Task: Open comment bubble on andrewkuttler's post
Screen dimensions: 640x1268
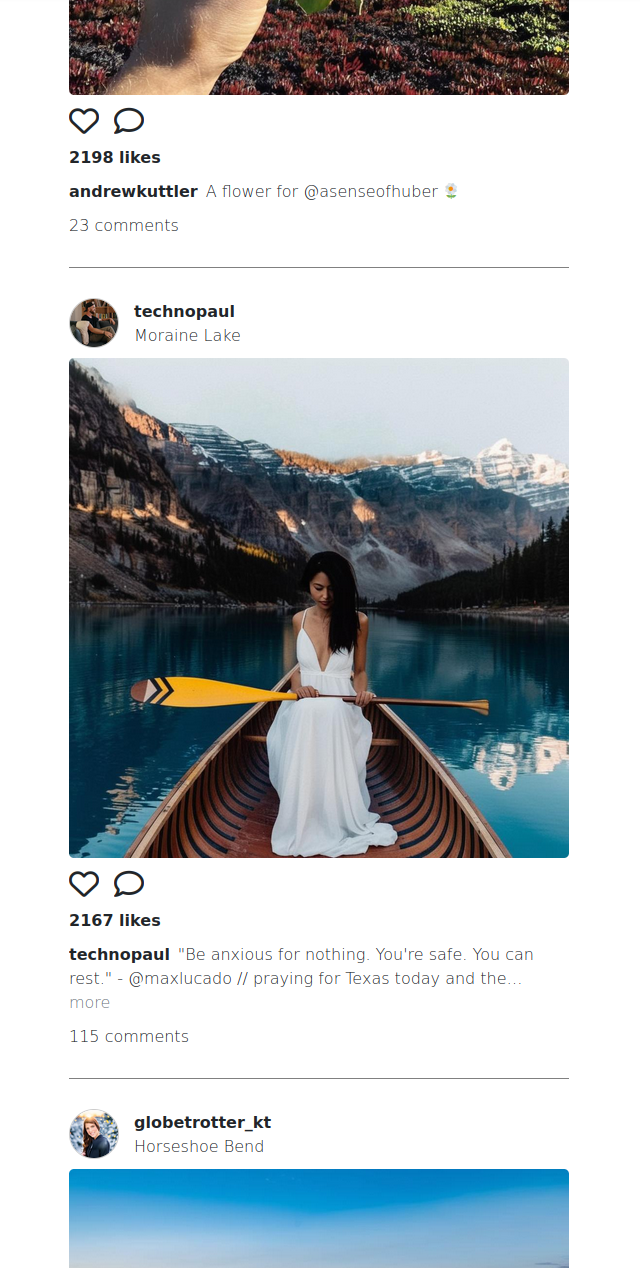Action: coord(129,121)
